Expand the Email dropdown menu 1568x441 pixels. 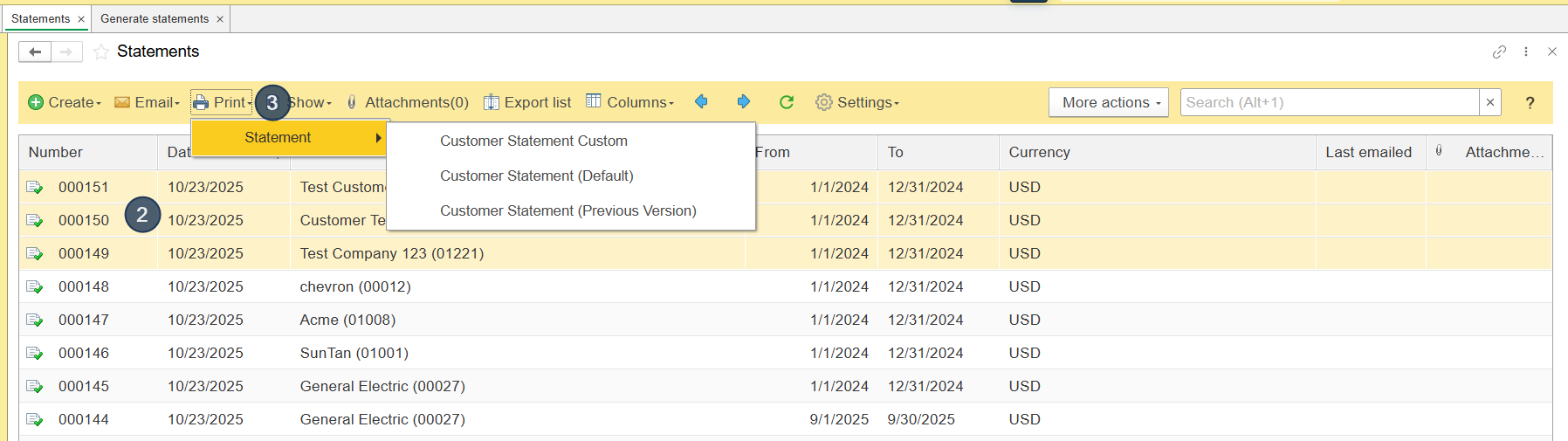pyautogui.click(x=147, y=103)
